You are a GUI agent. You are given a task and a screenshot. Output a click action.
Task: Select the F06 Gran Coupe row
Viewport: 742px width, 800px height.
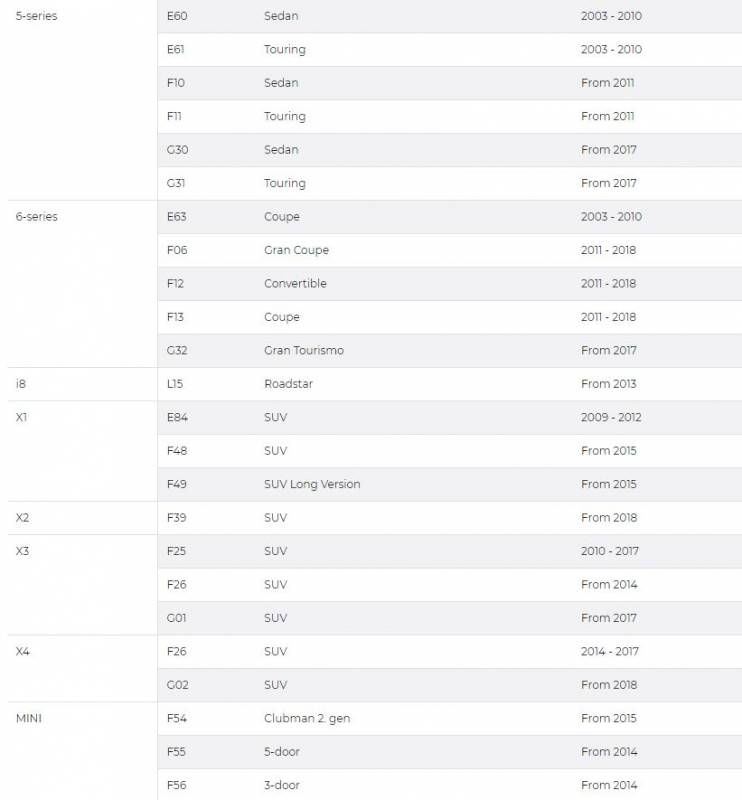pyautogui.click(x=450, y=250)
